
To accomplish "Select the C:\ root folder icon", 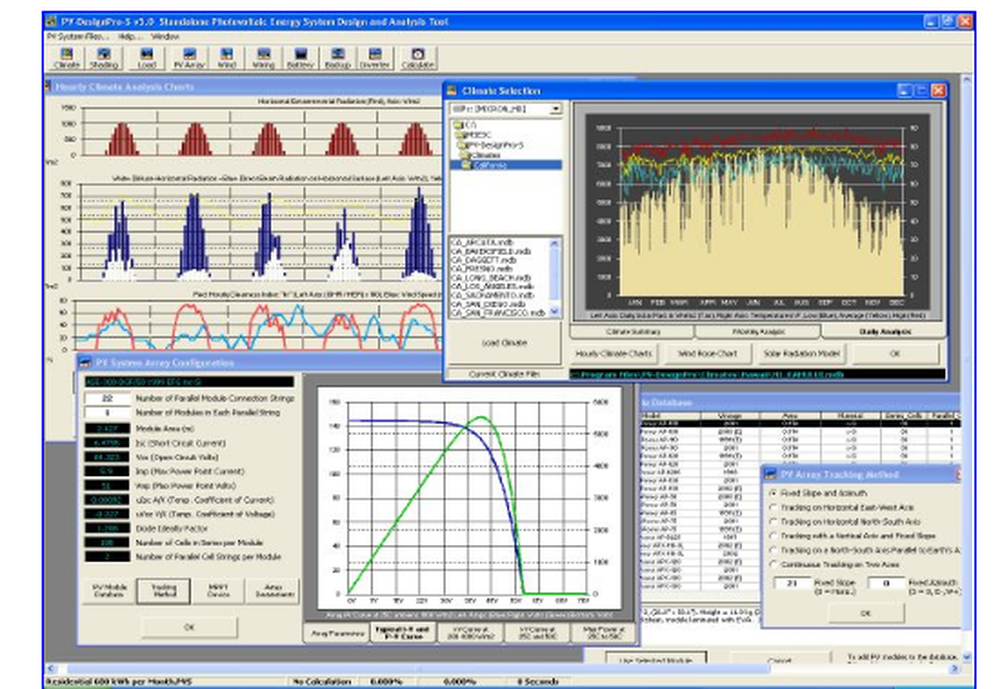I will point(457,124).
